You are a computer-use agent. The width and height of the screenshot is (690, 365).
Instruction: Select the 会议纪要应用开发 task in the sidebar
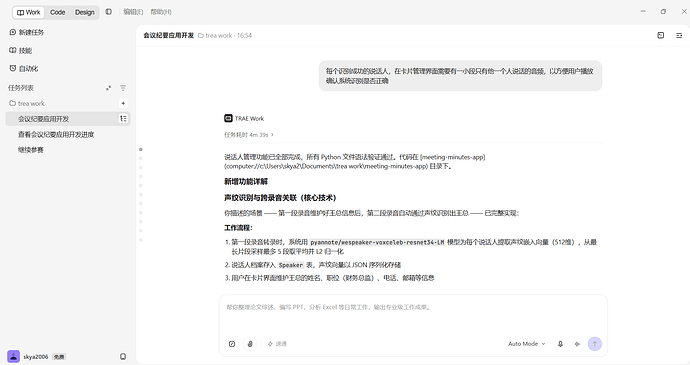(68, 119)
